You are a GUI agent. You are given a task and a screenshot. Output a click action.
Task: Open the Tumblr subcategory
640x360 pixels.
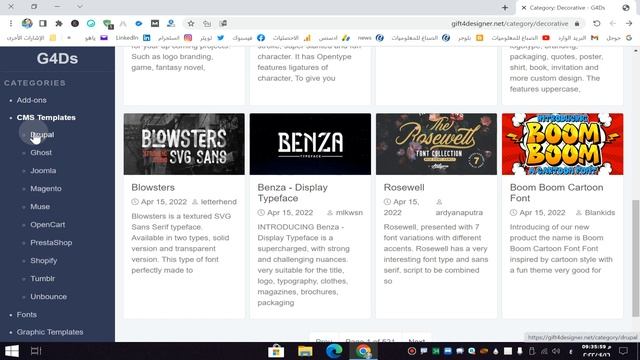click(42, 278)
